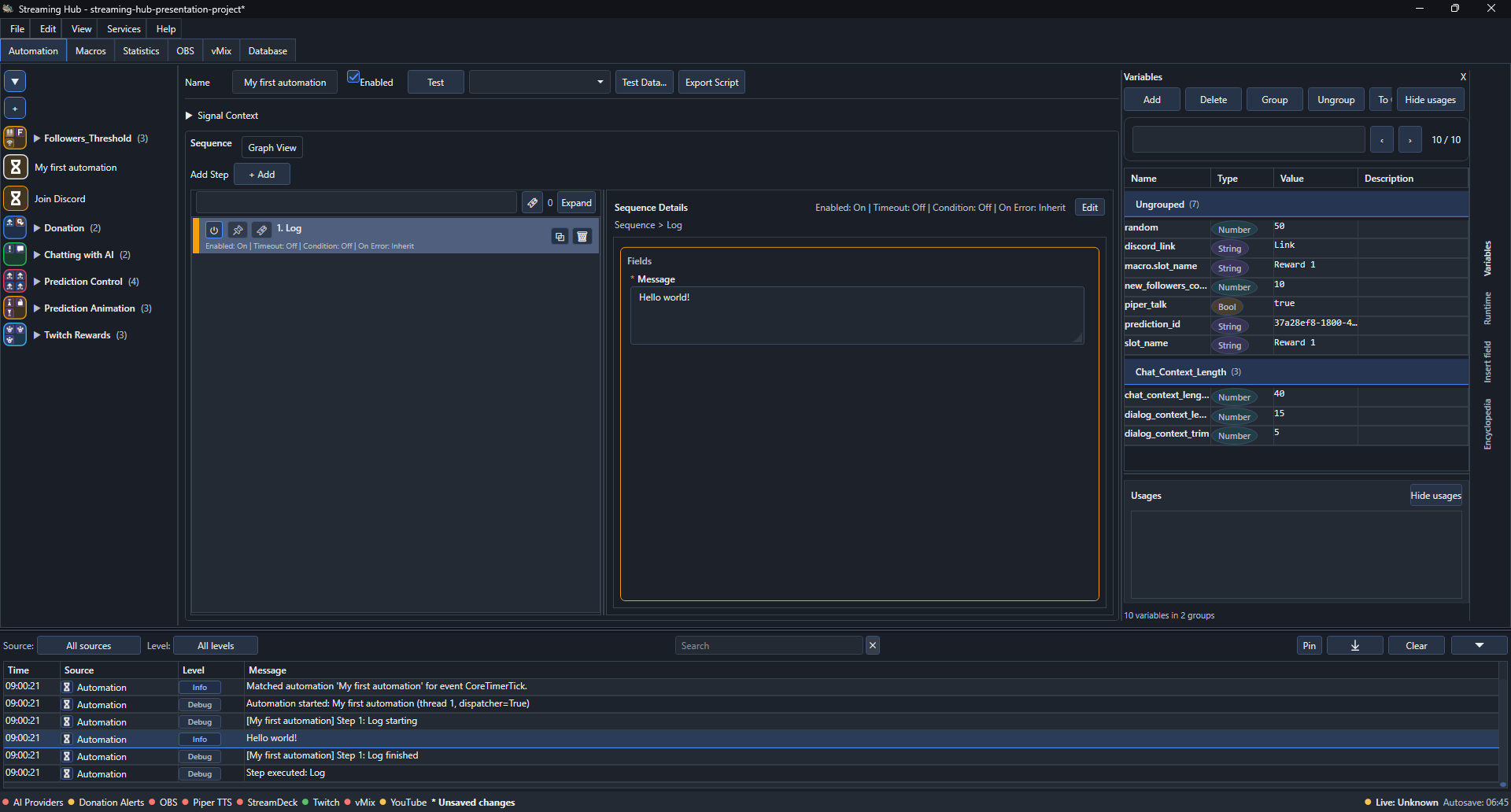Open the test data dropdown next to Test
Viewport: 1511px width, 812px height.
[x=540, y=82]
